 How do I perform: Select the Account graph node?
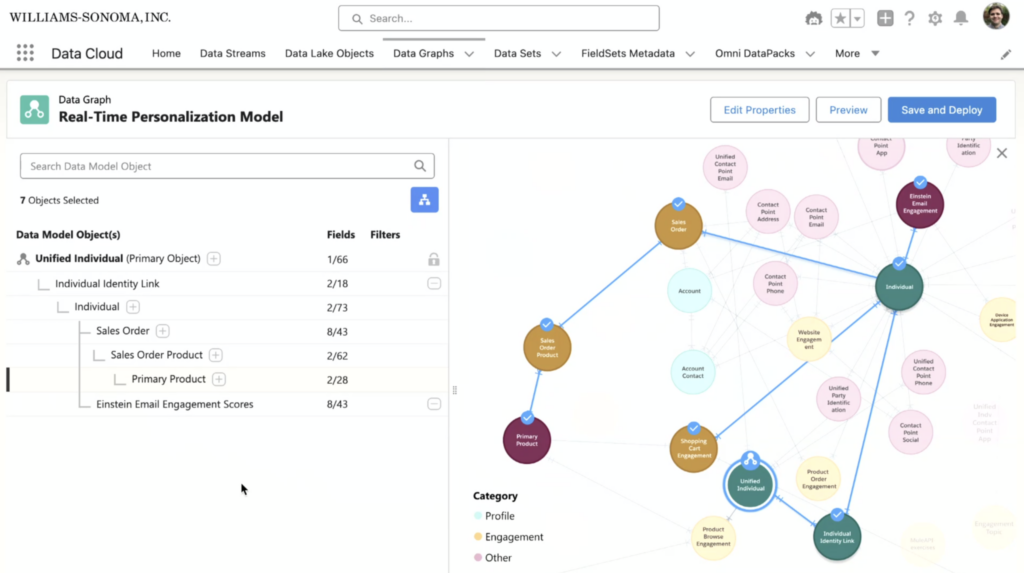point(690,291)
